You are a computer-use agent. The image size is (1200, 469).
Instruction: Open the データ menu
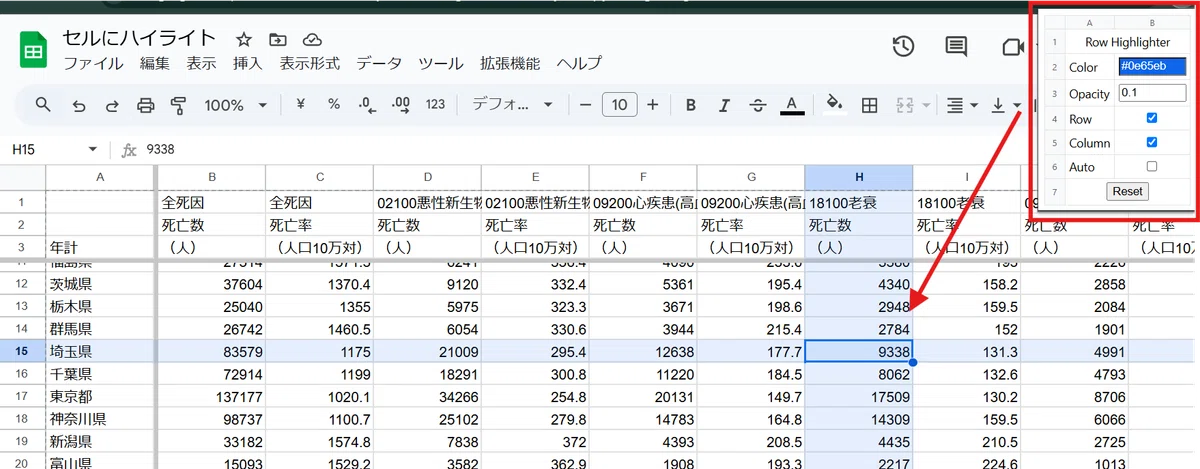point(379,63)
